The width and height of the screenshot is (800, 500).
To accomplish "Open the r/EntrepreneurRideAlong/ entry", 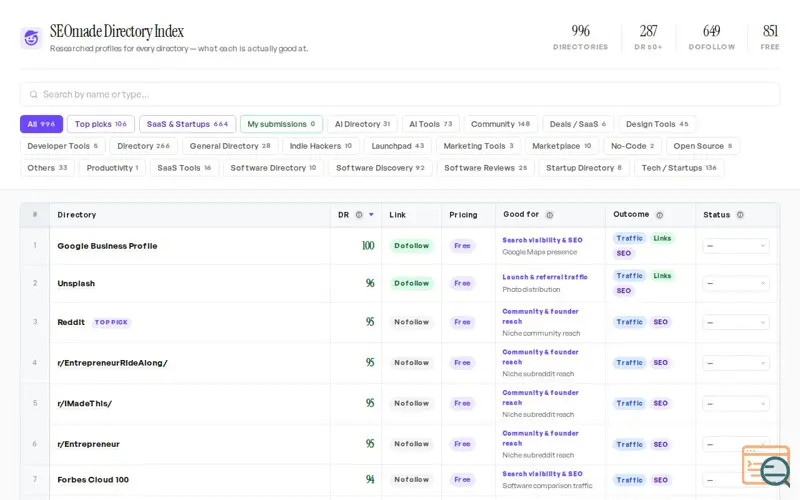I will [x=112, y=363].
